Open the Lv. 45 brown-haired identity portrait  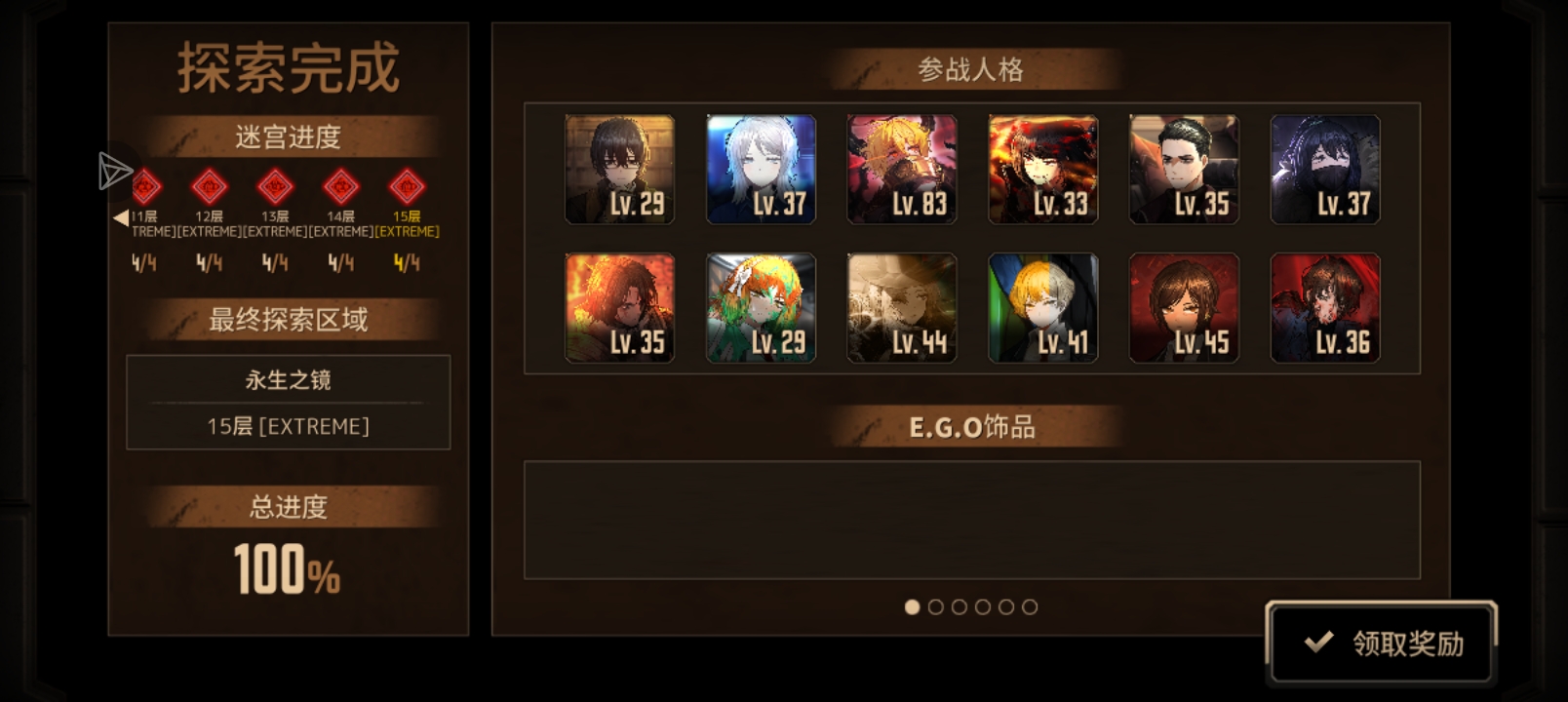(x=1184, y=308)
